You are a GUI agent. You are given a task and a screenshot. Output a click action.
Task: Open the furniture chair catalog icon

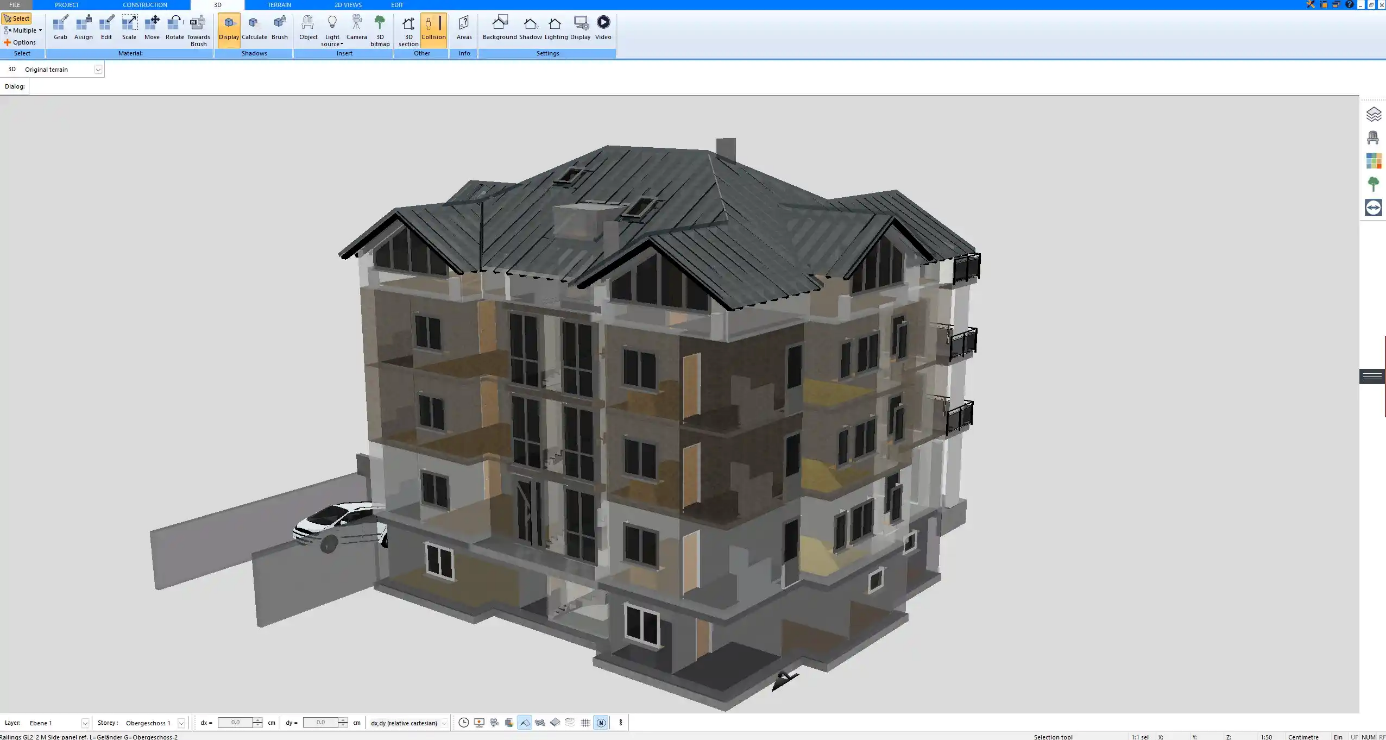pos(1373,138)
